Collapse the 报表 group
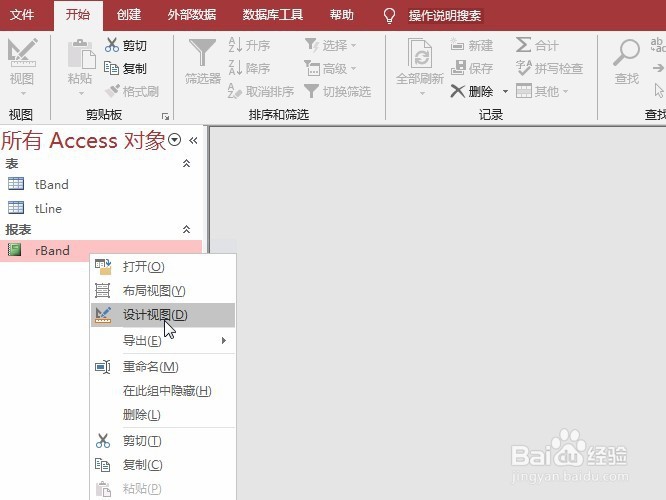 186,230
